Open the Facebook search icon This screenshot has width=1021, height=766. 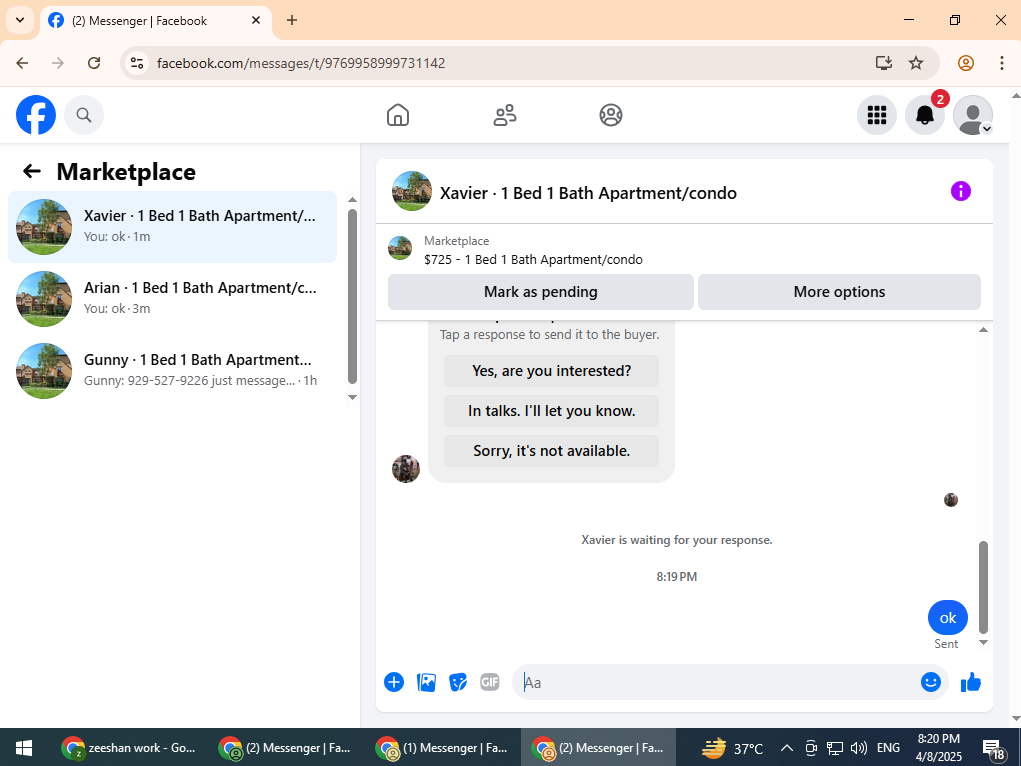84,115
